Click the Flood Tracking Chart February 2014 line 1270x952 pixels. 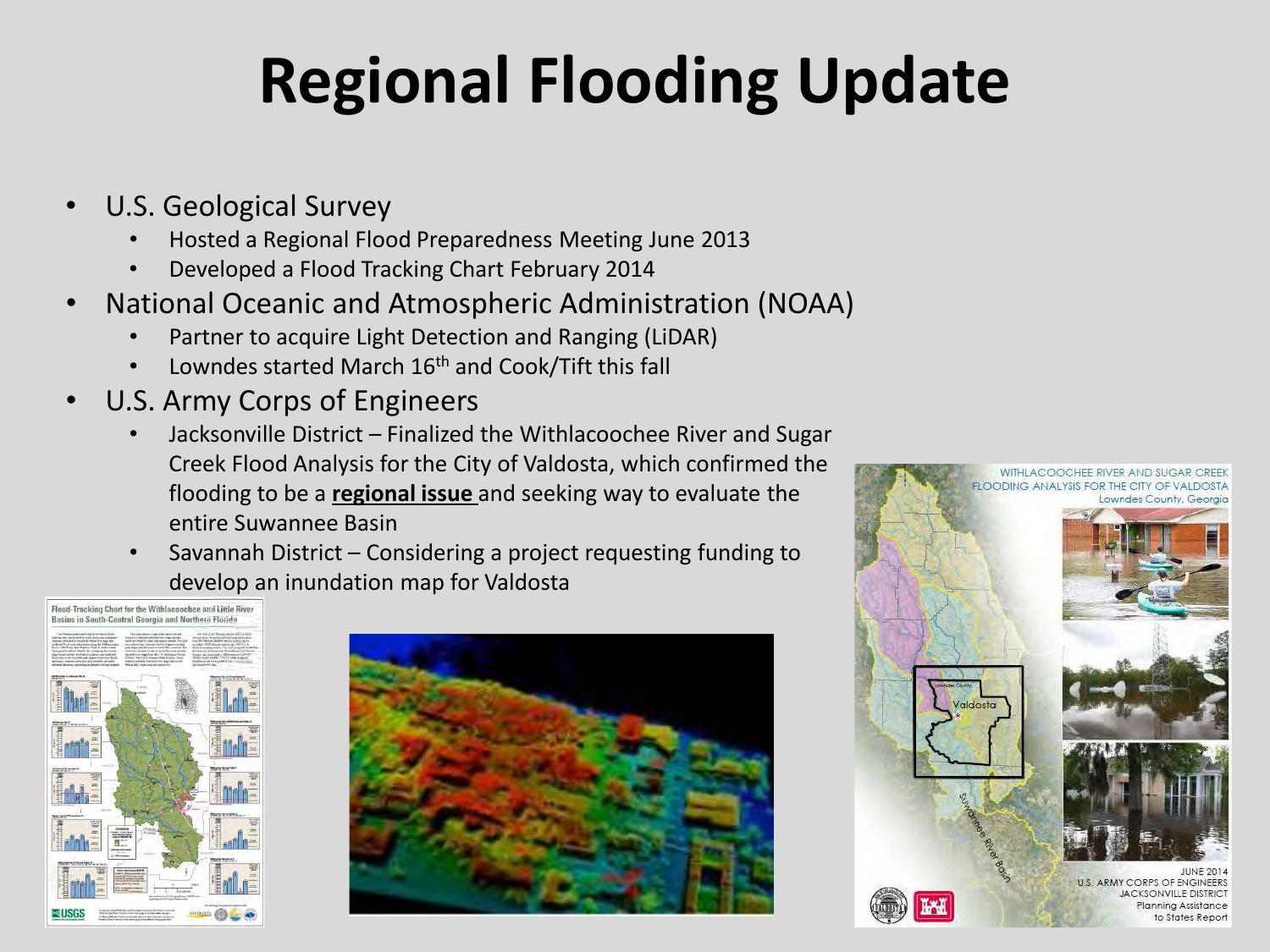point(411,269)
